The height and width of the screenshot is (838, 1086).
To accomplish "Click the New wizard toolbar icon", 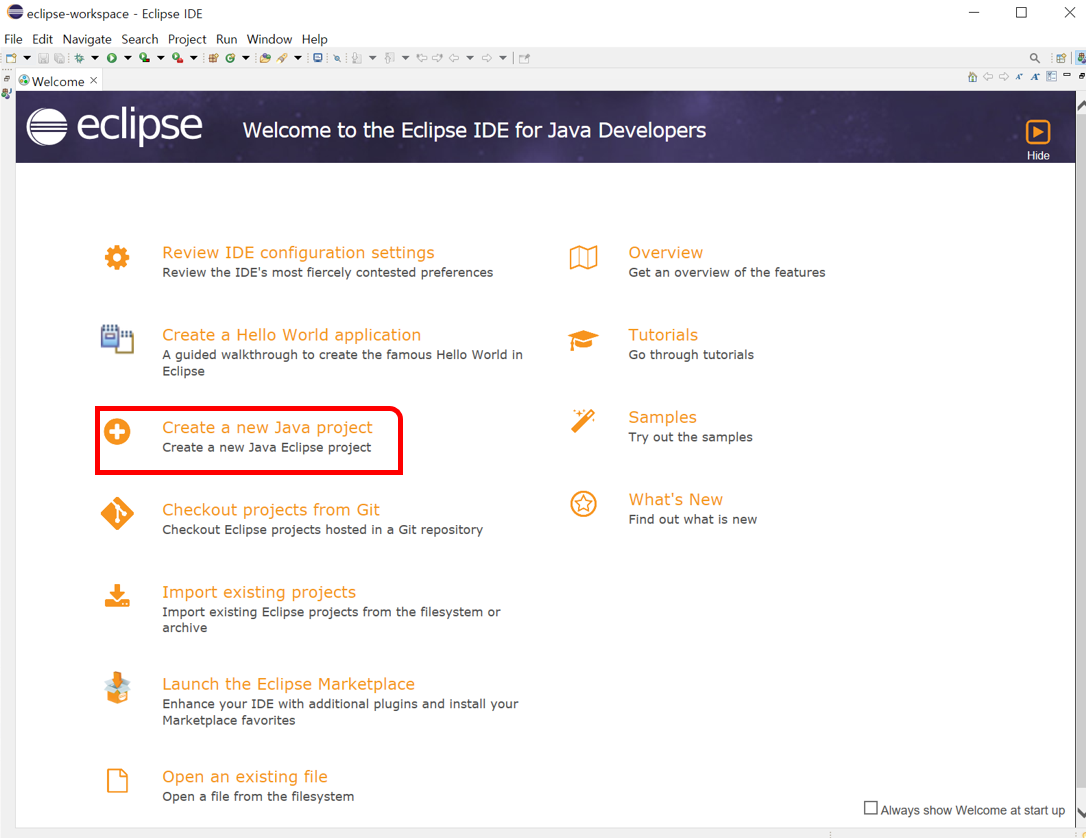I will point(12,58).
